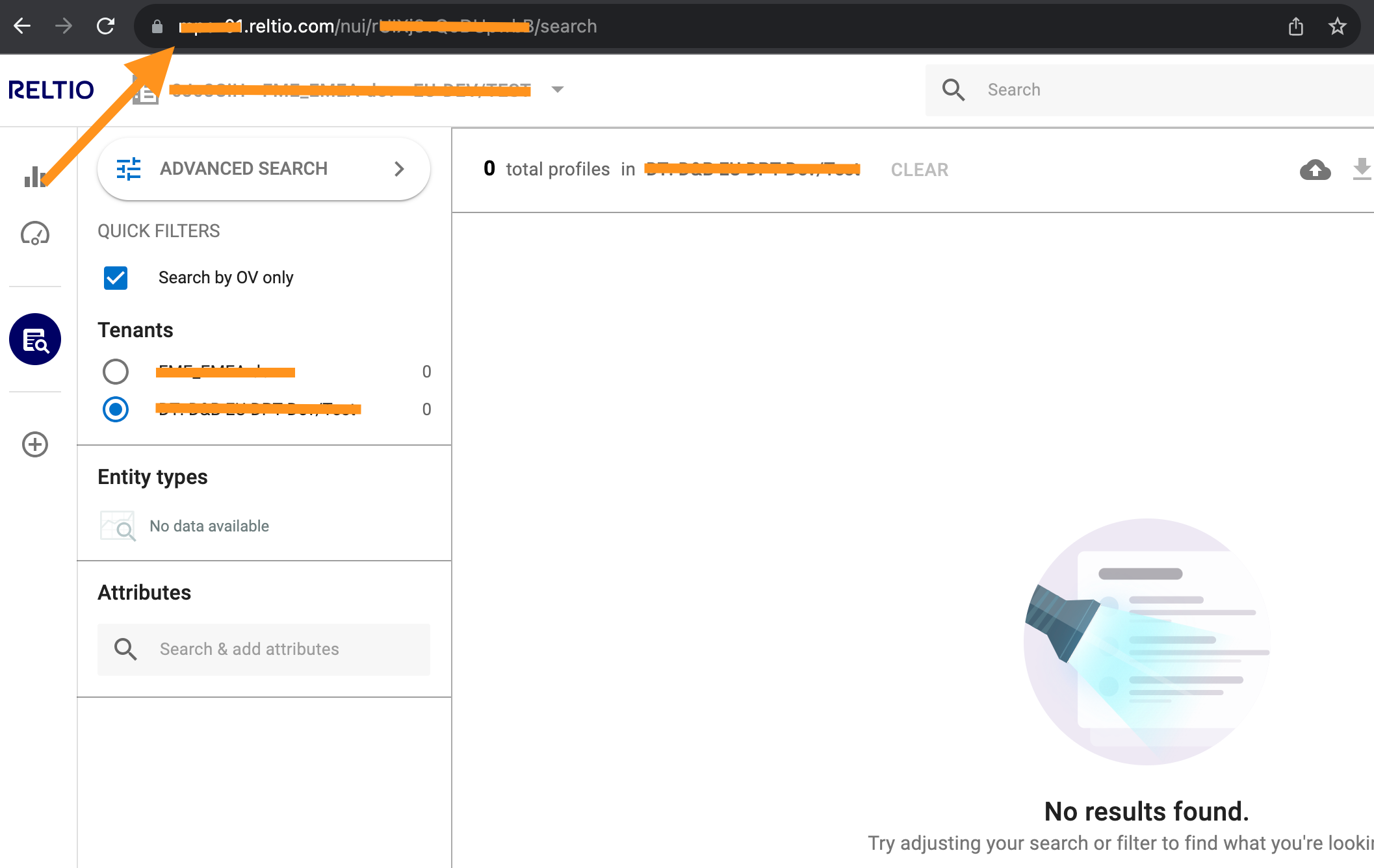Open Advanced Search panel

coord(262,168)
